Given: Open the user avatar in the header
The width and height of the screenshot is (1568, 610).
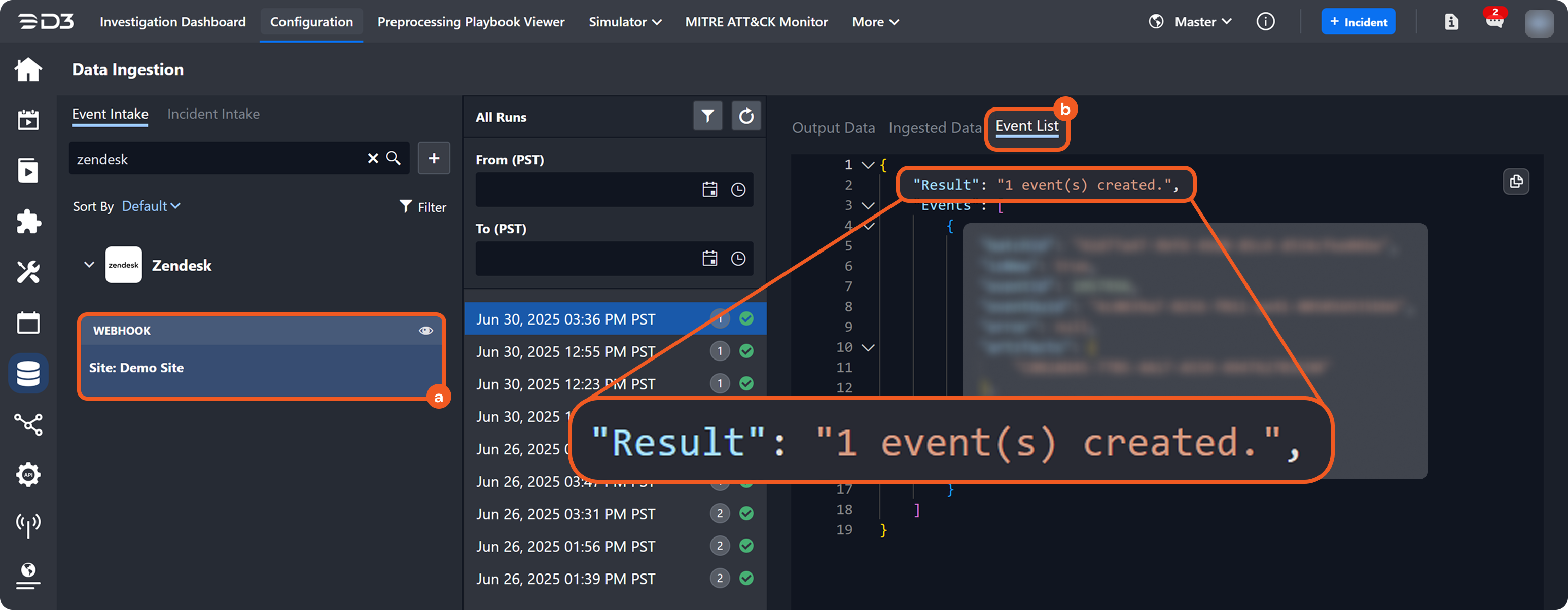Looking at the screenshot, I should [x=1540, y=23].
